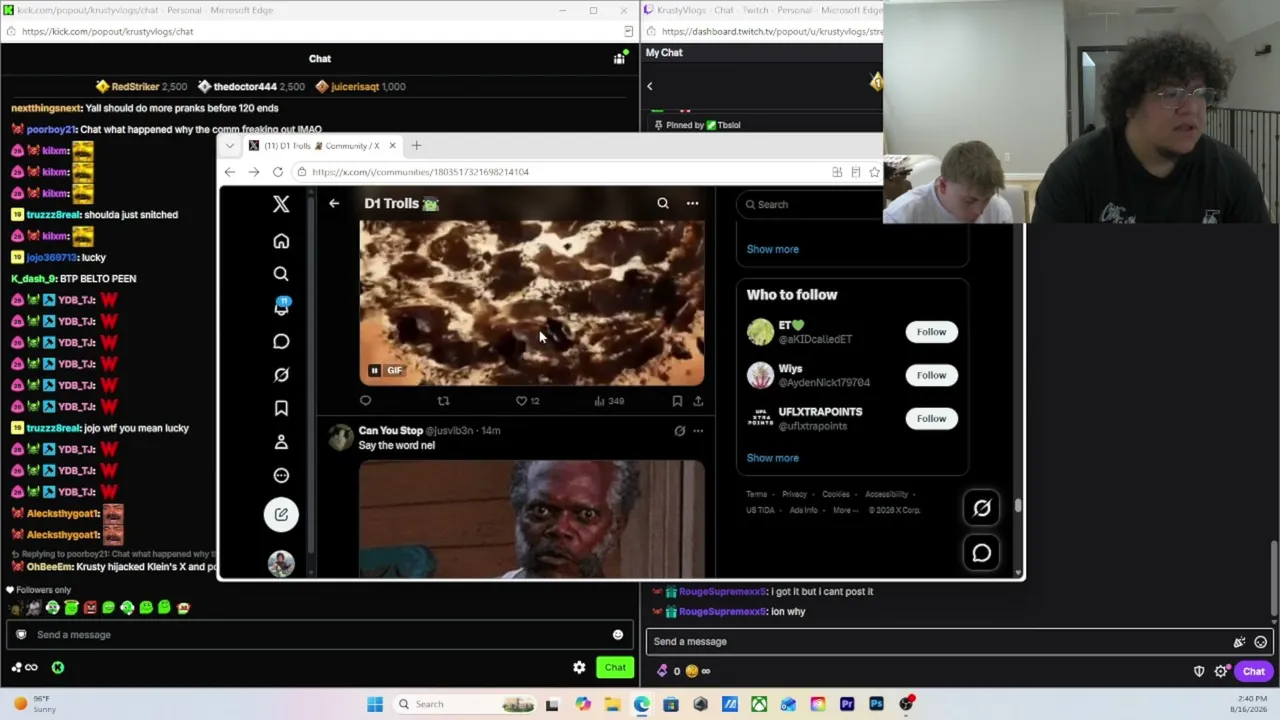
Task: Expand the tab search chevron in X window
Action: [230, 146]
